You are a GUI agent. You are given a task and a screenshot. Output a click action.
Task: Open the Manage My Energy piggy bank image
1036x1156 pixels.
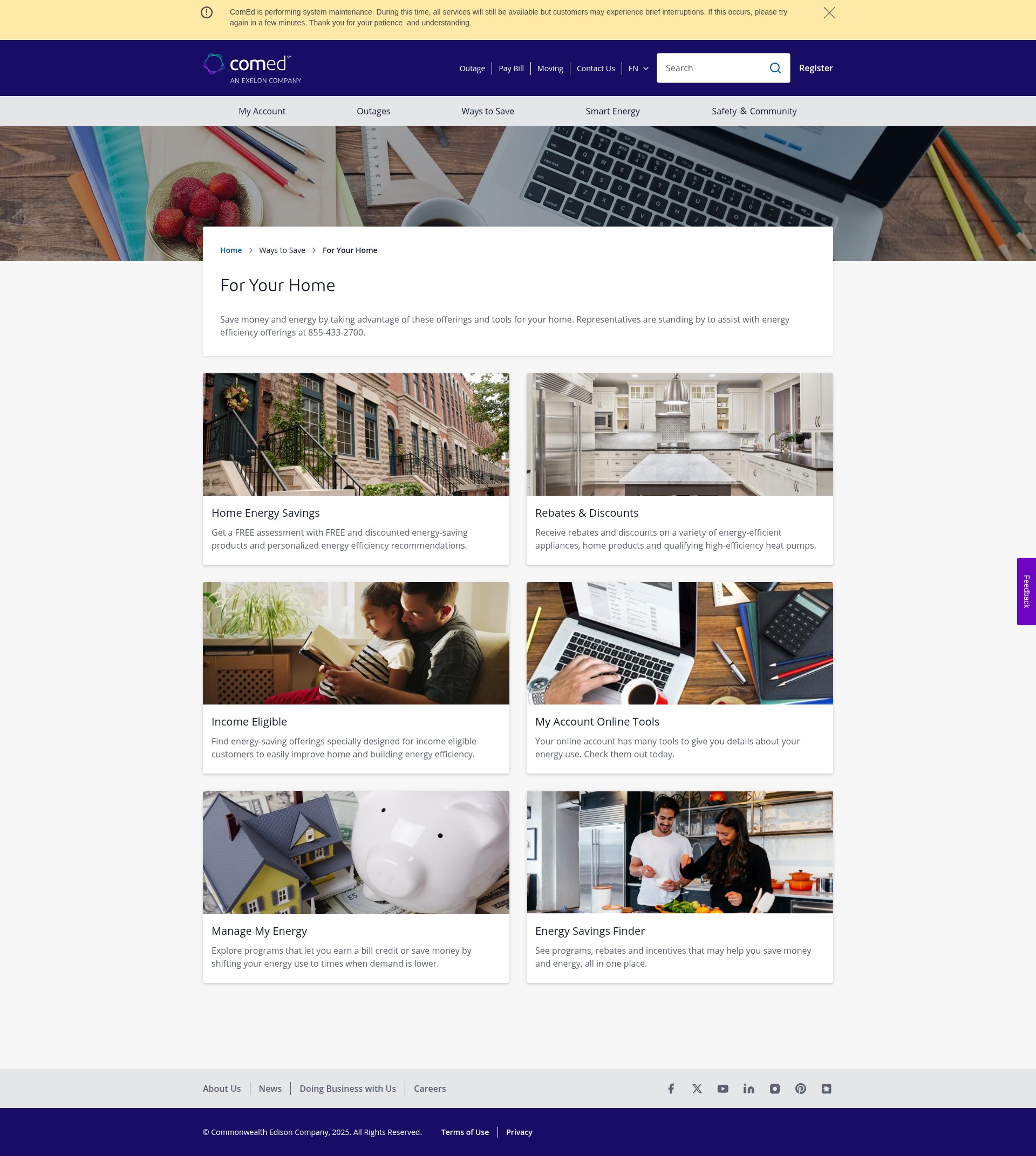tap(356, 852)
